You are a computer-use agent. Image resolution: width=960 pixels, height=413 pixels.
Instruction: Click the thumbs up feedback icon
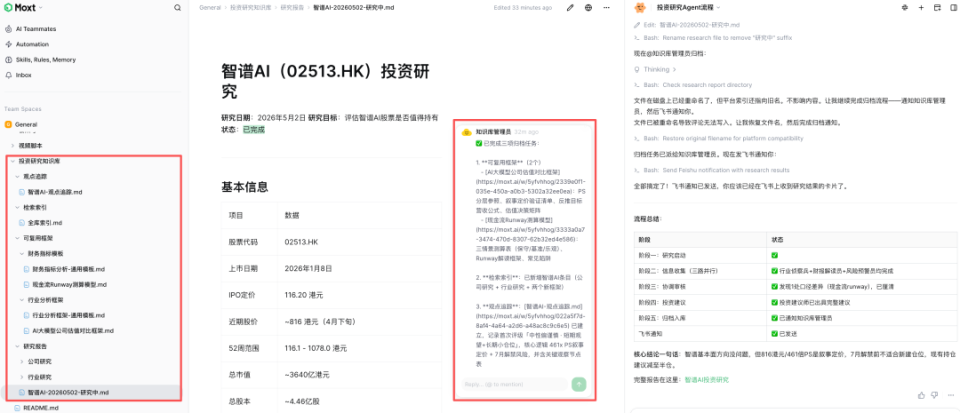[921, 395]
